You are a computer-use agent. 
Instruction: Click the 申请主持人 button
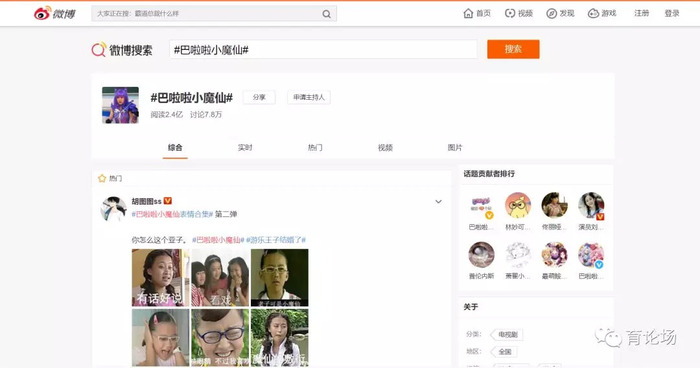[309, 97]
